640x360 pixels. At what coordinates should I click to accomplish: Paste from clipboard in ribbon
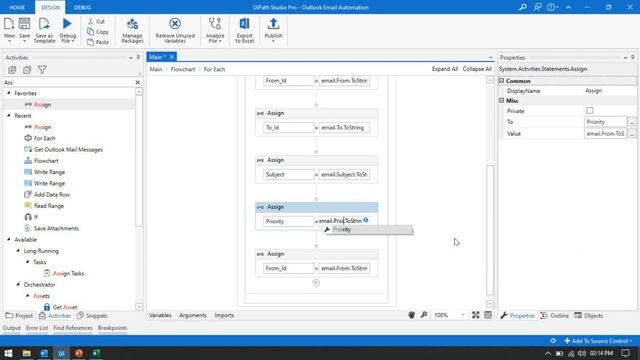click(98, 42)
